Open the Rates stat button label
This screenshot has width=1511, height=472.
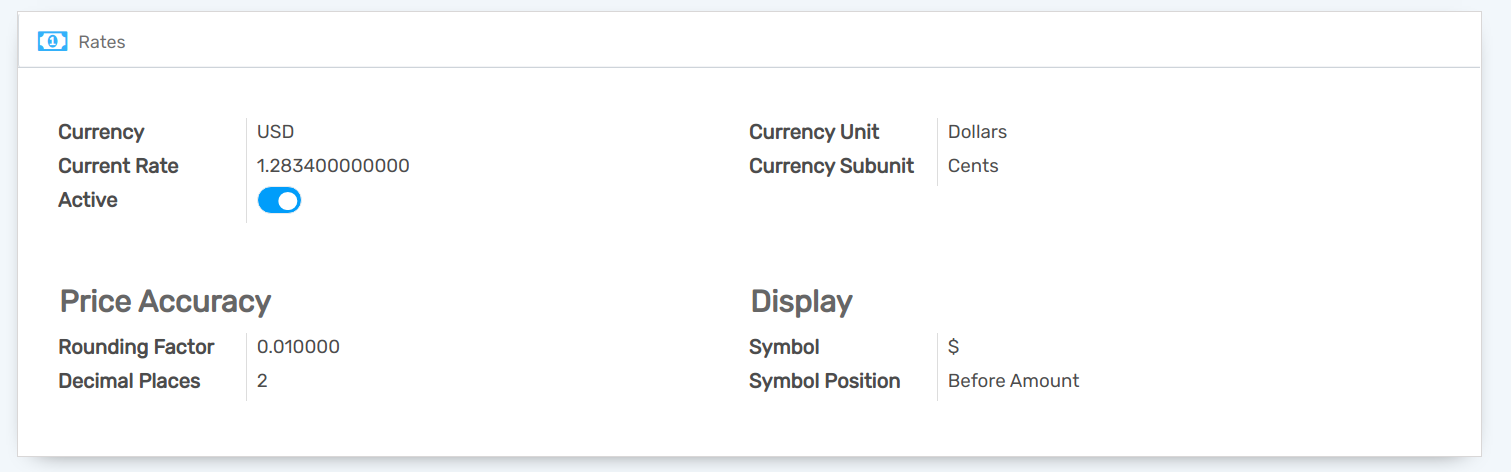101,42
